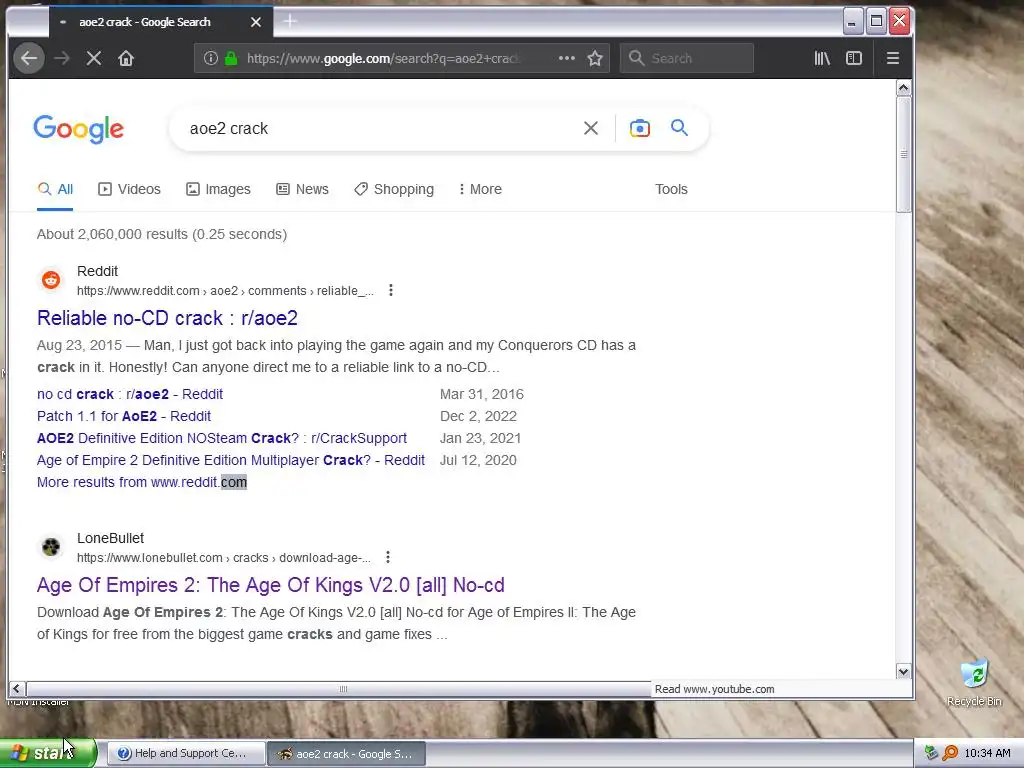Screen dimensions: 1024x768
Task: Click the horizontal scrollbar left arrow
Action: point(16,688)
